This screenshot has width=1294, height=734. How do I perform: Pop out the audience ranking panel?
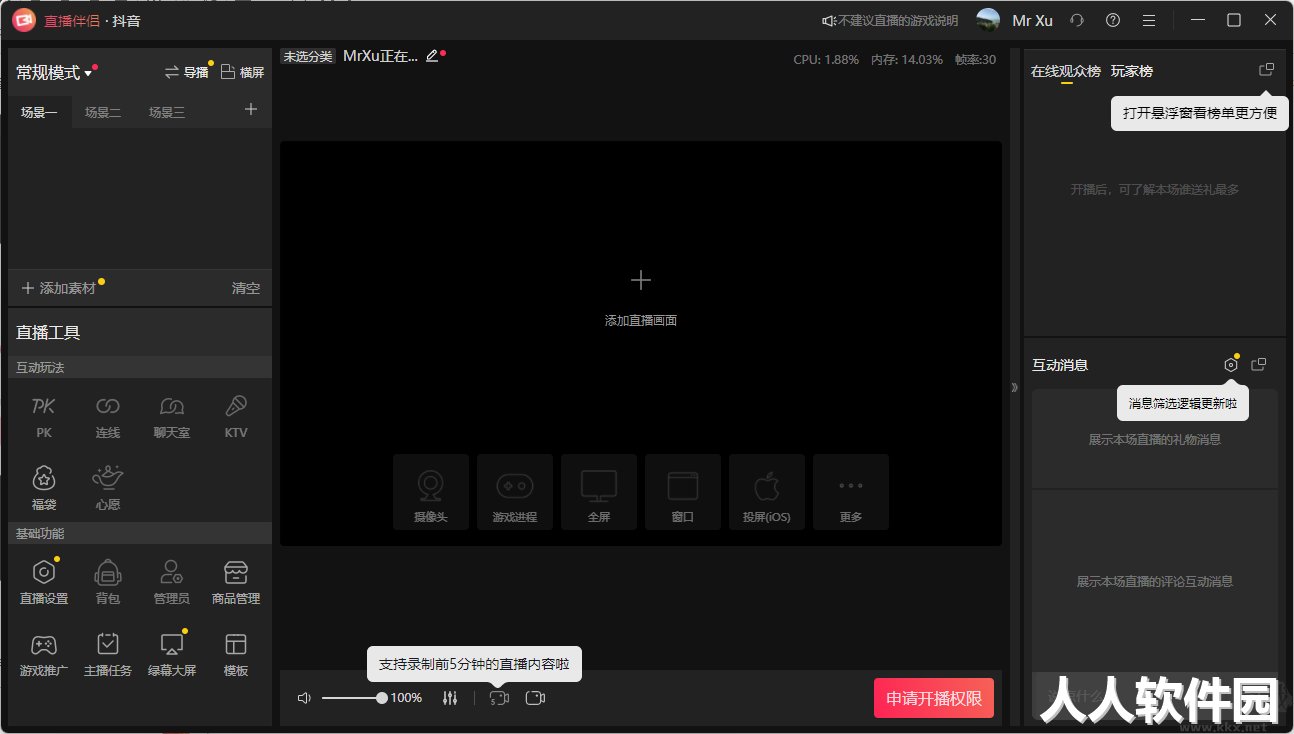(x=1266, y=70)
